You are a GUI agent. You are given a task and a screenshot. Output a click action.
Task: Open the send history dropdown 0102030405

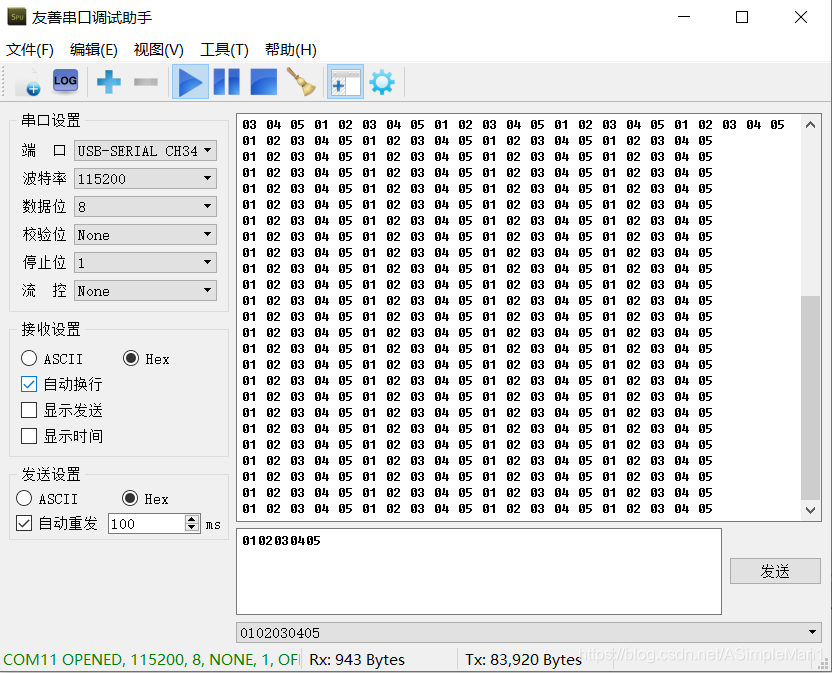[528, 633]
